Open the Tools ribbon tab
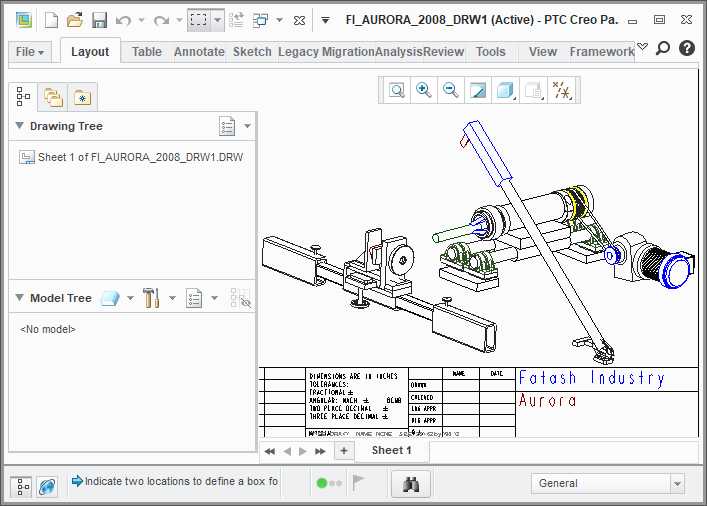 (491, 52)
